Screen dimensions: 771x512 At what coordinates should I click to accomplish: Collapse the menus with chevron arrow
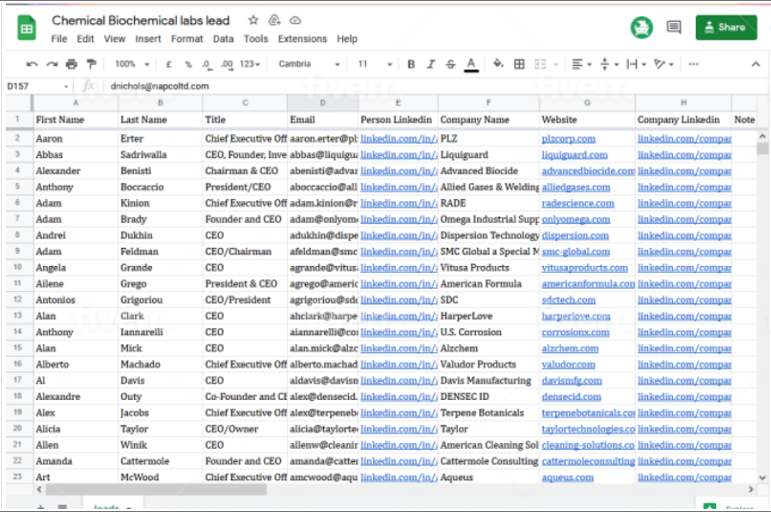tap(756, 64)
